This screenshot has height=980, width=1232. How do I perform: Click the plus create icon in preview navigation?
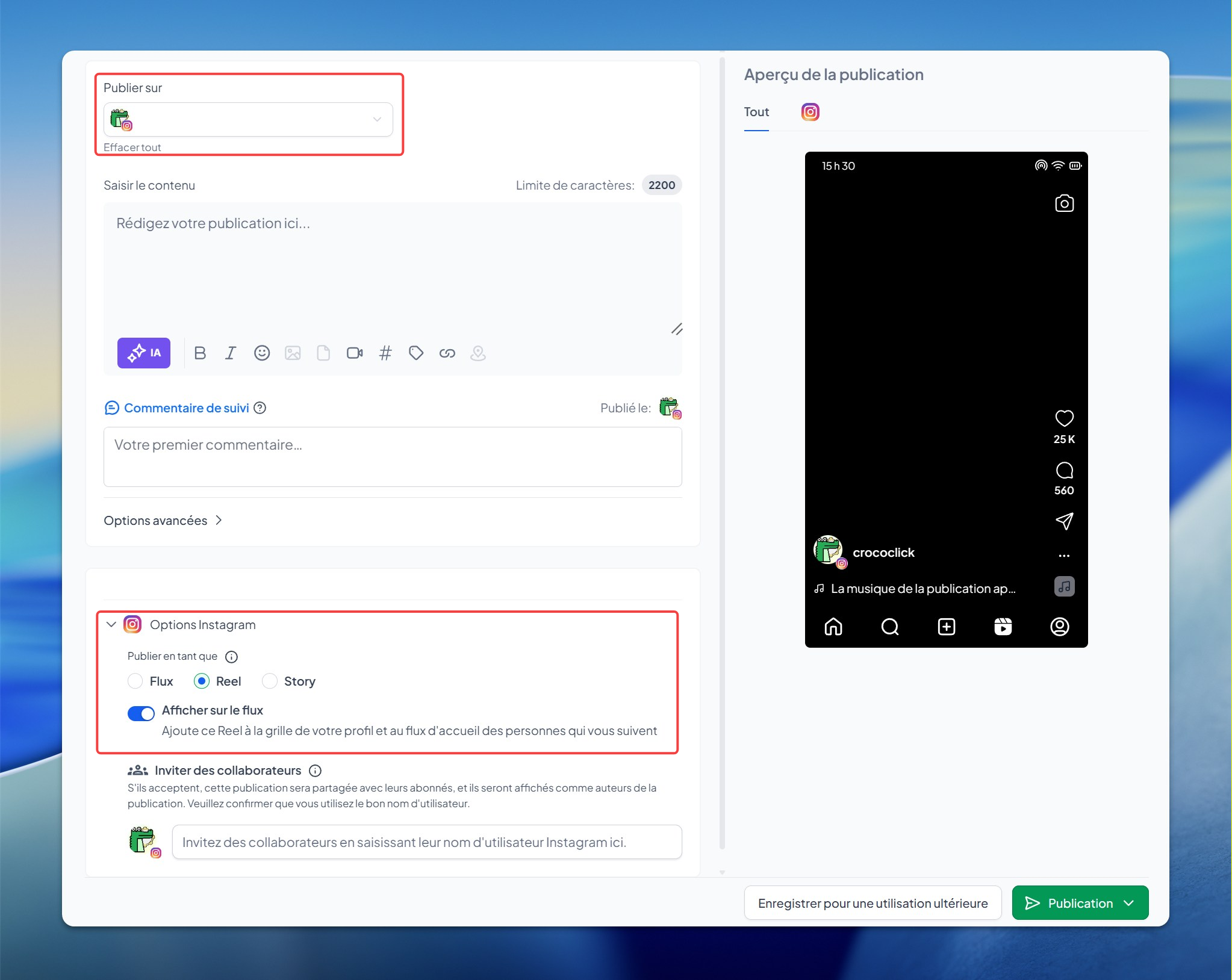(x=947, y=627)
